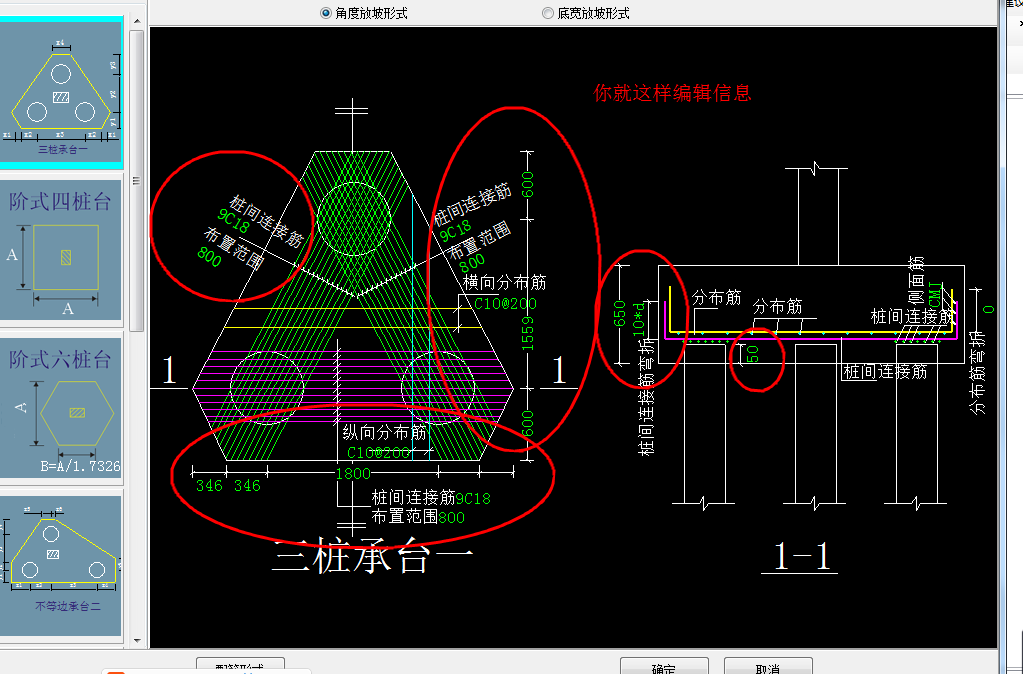This screenshot has width=1023, height=674.
Task: Edit the 650 height value in section 1-1
Action: pos(620,314)
